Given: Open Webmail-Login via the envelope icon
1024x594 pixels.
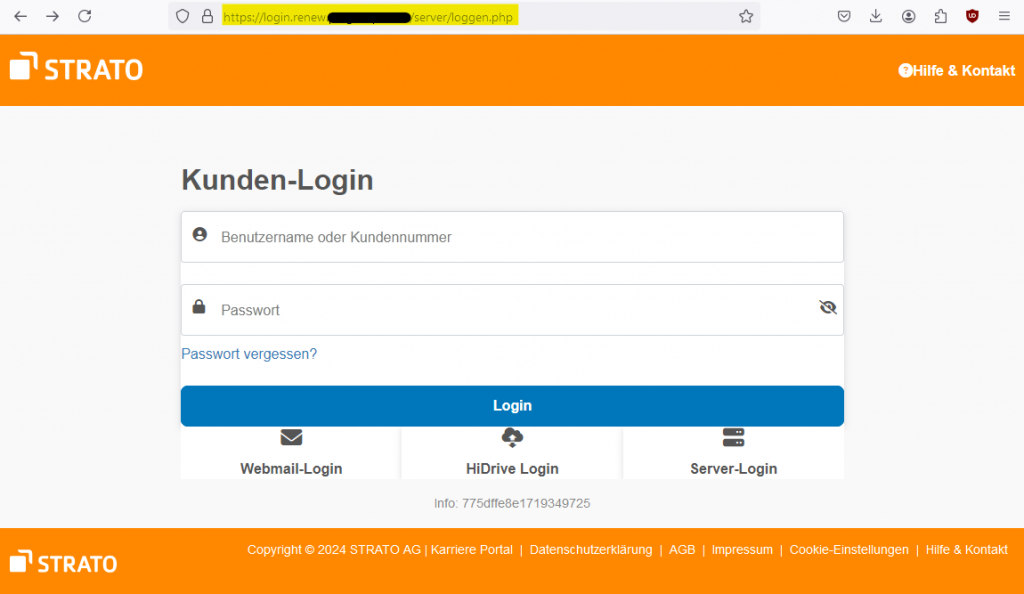Looking at the screenshot, I should click(x=290, y=437).
